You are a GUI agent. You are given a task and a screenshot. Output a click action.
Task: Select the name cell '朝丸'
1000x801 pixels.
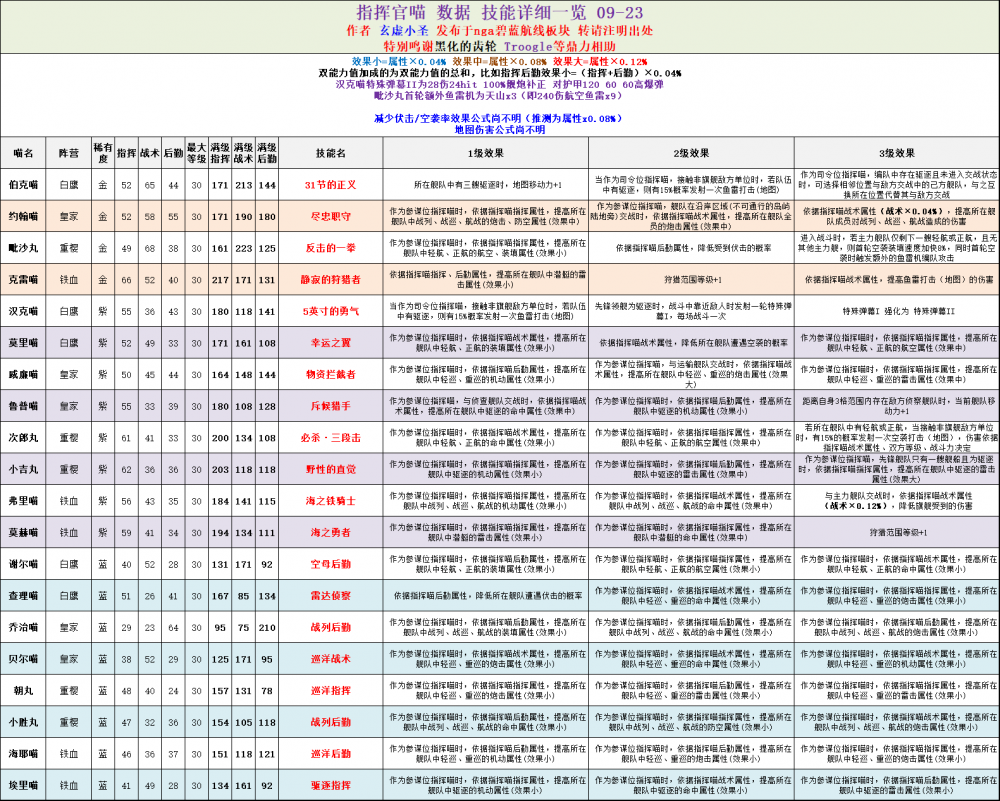pos(23,691)
